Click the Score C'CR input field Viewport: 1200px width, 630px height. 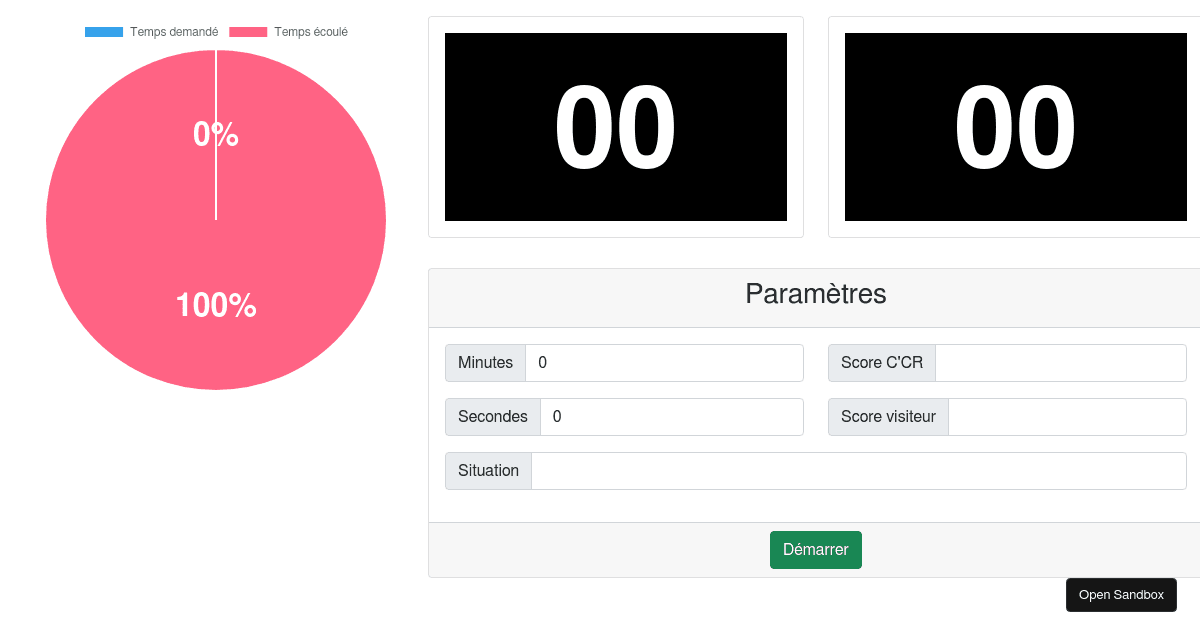(1060, 363)
